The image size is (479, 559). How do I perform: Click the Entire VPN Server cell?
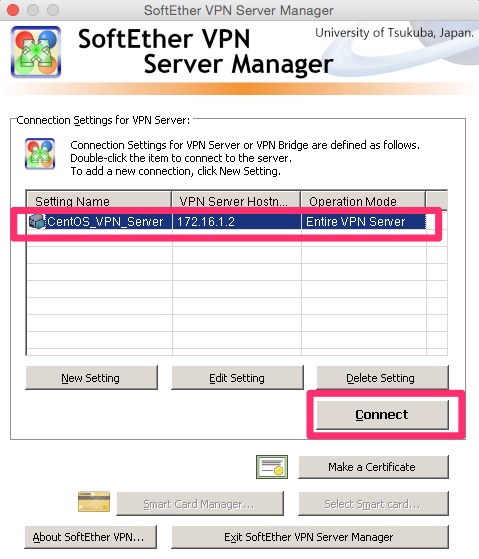click(x=364, y=222)
